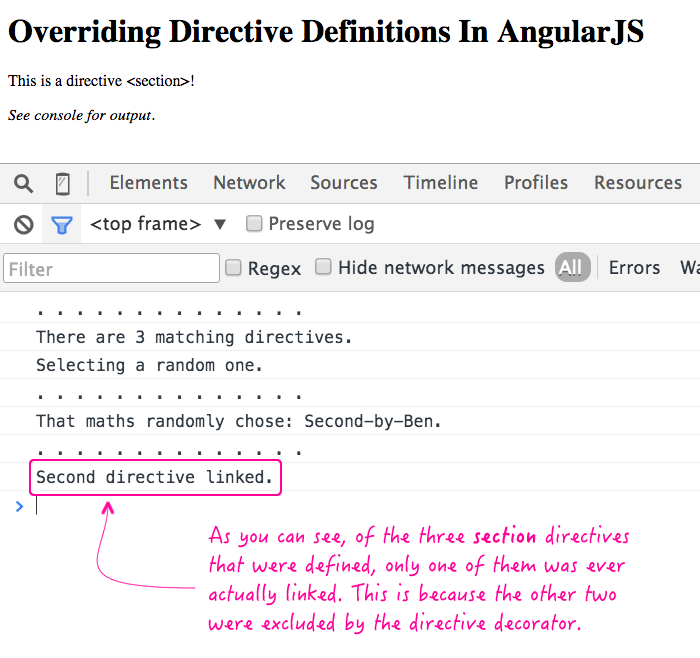Open the Network tab

point(249,183)
